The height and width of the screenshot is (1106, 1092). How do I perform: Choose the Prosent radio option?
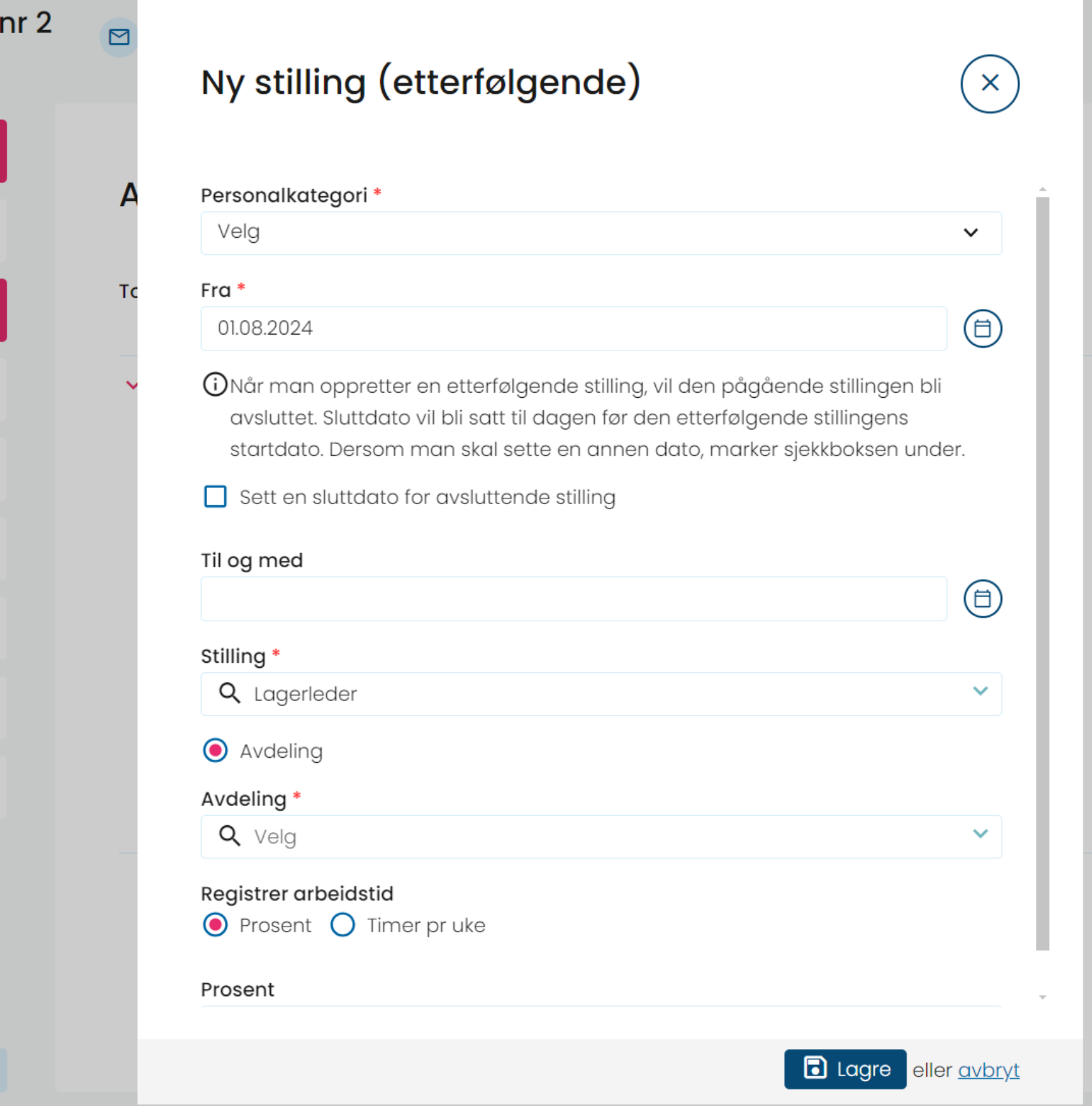click(216, 925)
